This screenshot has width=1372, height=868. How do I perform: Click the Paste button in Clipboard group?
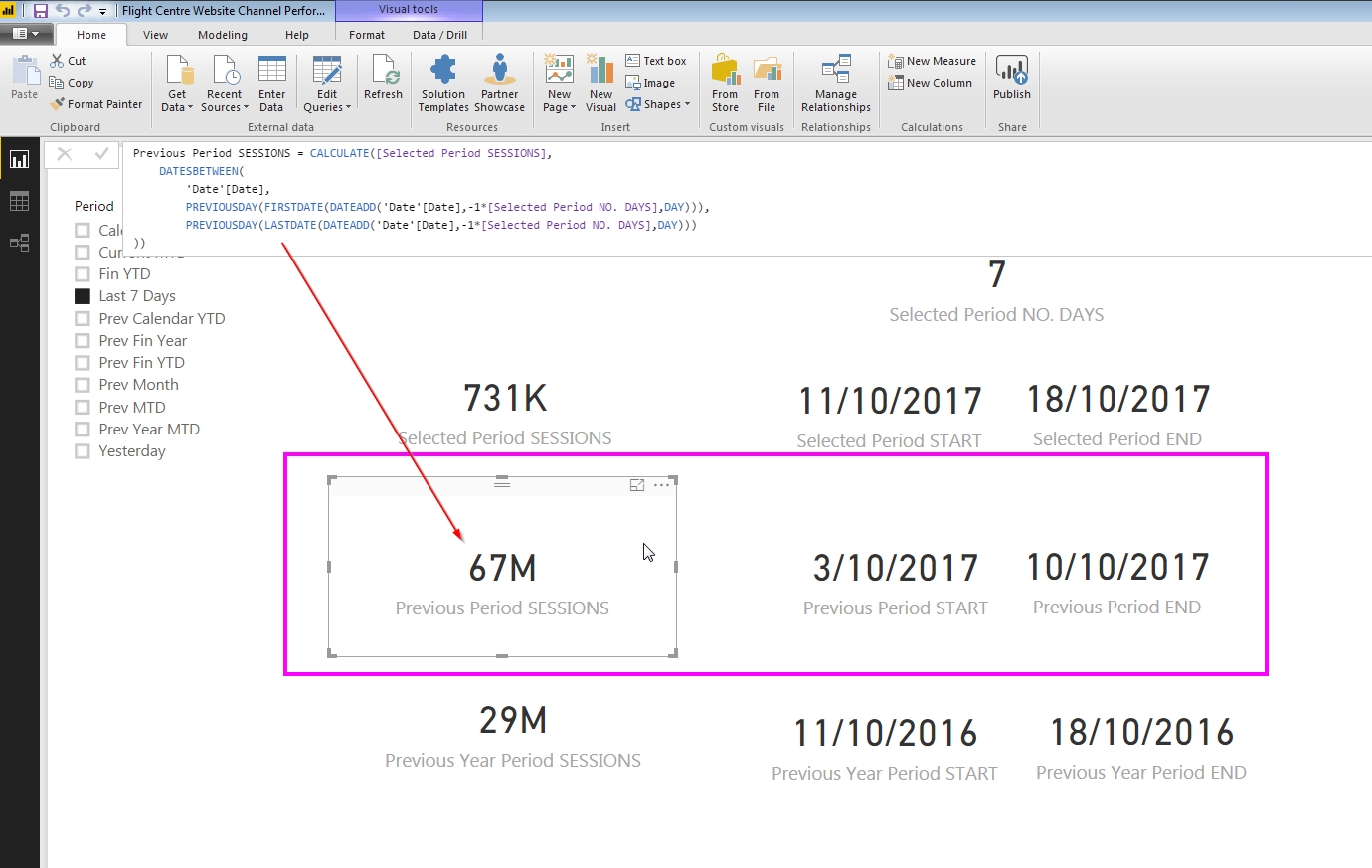24,79
